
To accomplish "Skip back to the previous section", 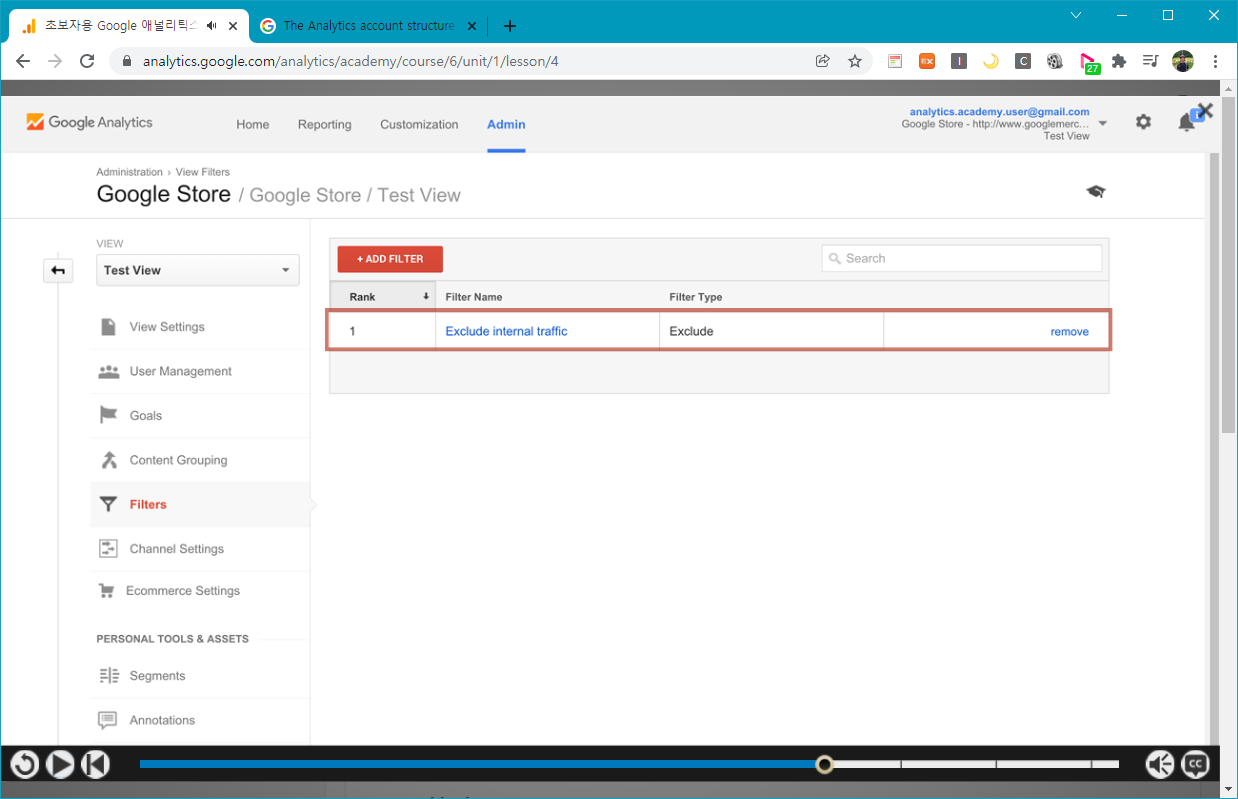I will [95, 765].
